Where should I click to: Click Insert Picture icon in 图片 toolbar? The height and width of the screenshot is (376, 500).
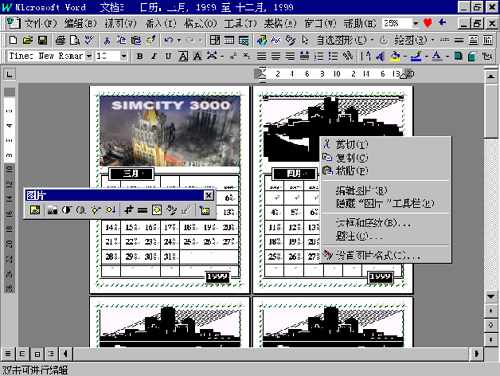coord(35,210)
